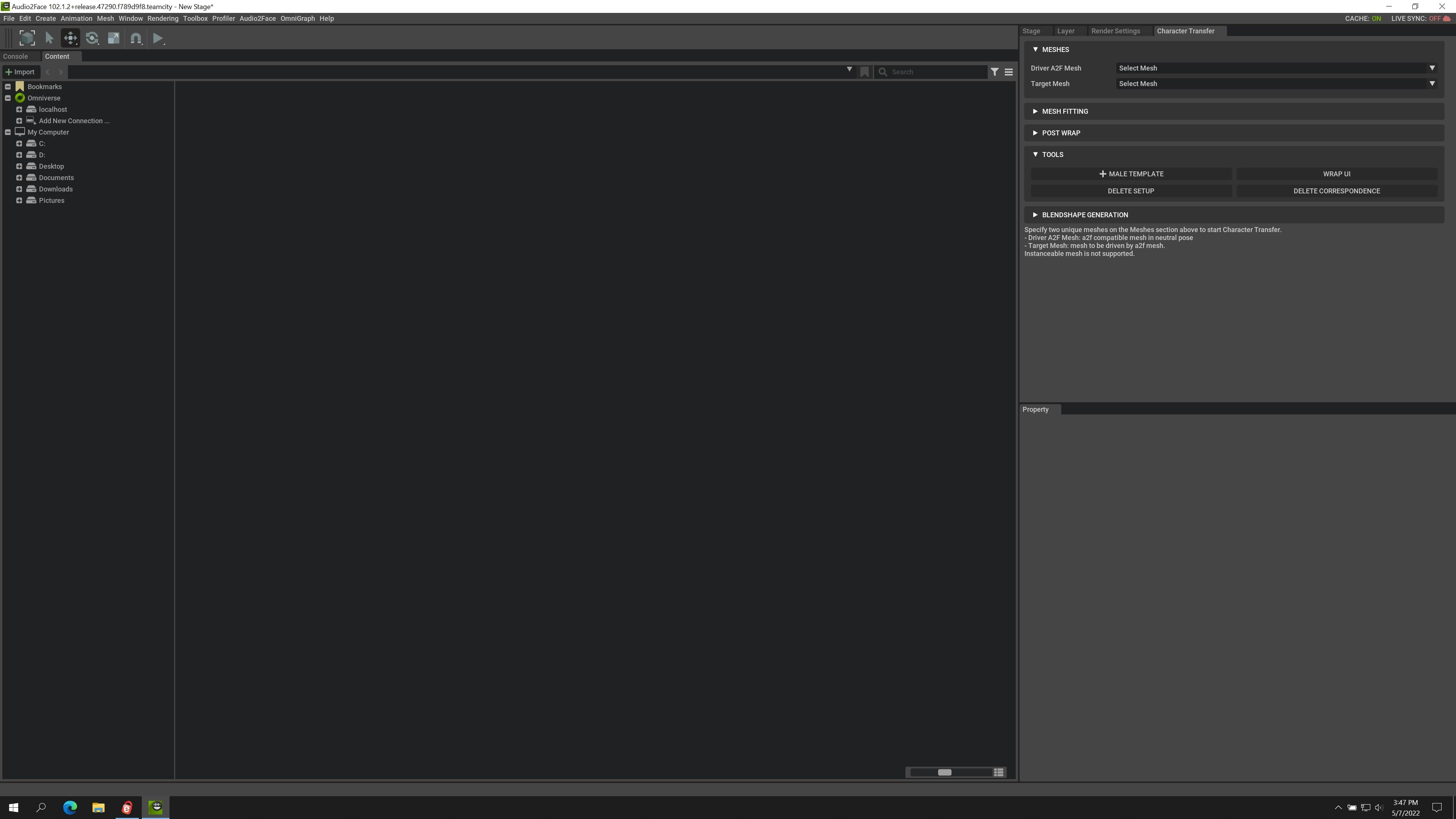Open the hamburger options menu in Content
Image resolution: width=1456 pixels, height=819 pixels.
pos(1008,72)
